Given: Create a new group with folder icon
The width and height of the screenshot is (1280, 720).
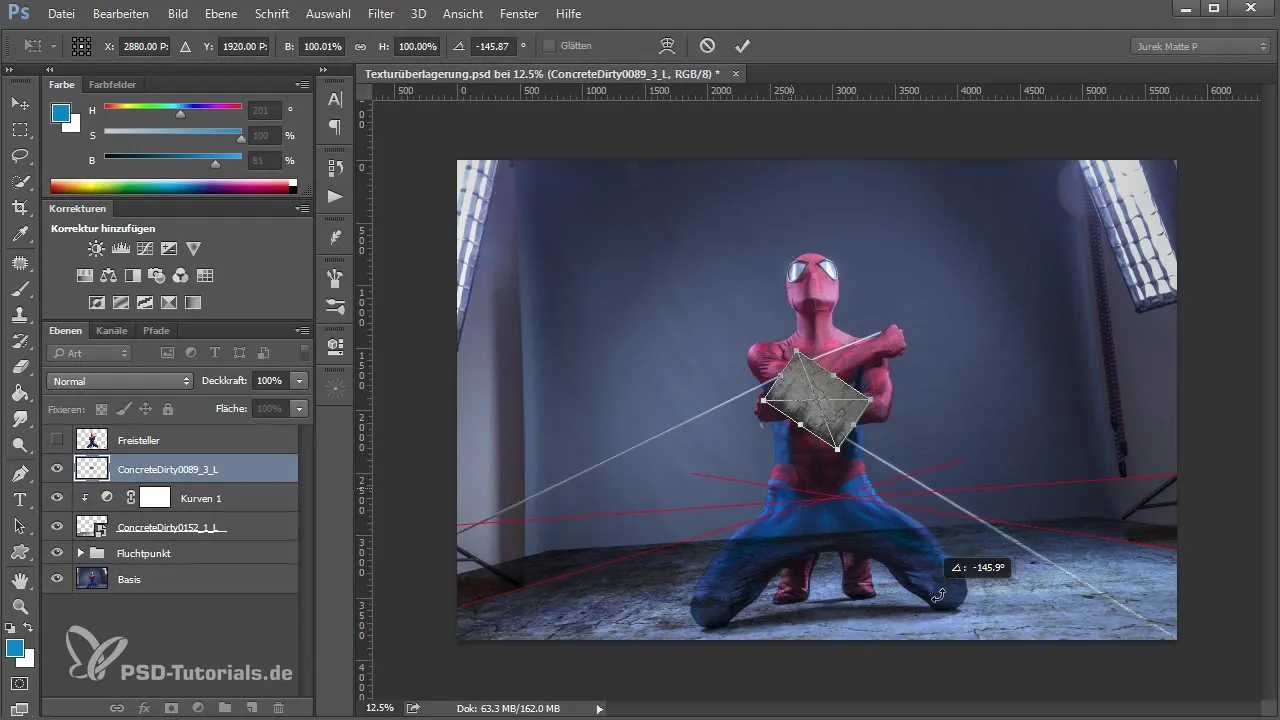Looking at the screenshot, I should coord(225,708).
